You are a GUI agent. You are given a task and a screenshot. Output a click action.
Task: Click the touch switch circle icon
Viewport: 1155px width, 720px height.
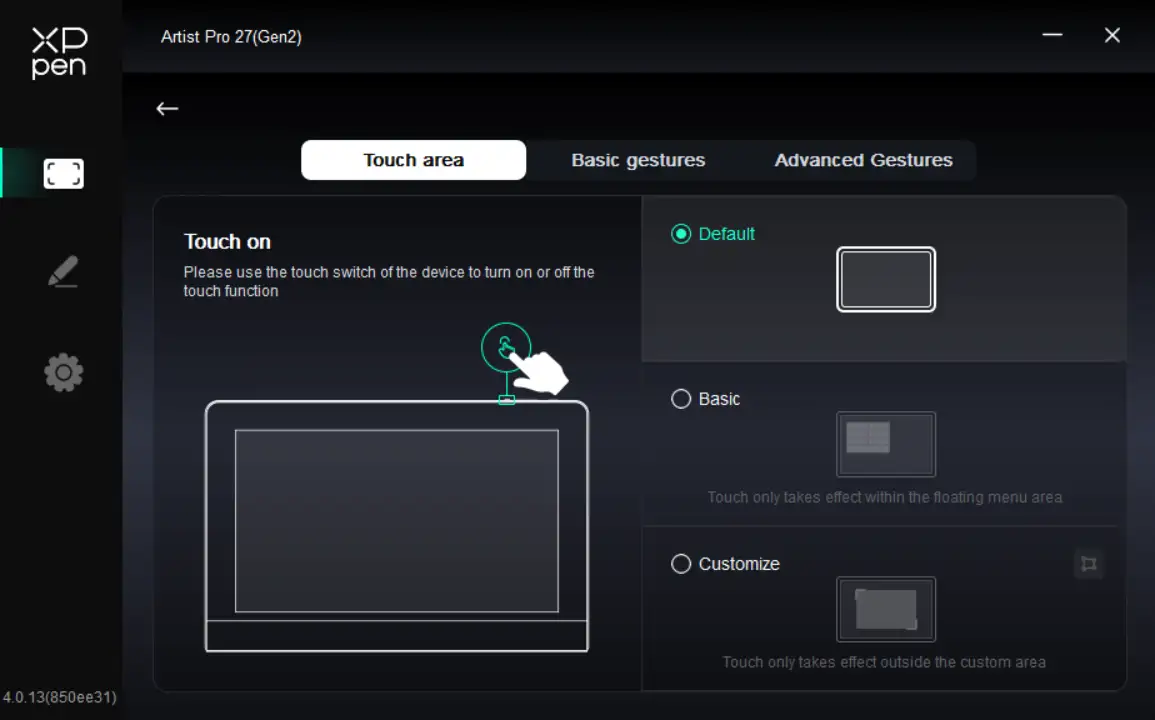[505, 347]
